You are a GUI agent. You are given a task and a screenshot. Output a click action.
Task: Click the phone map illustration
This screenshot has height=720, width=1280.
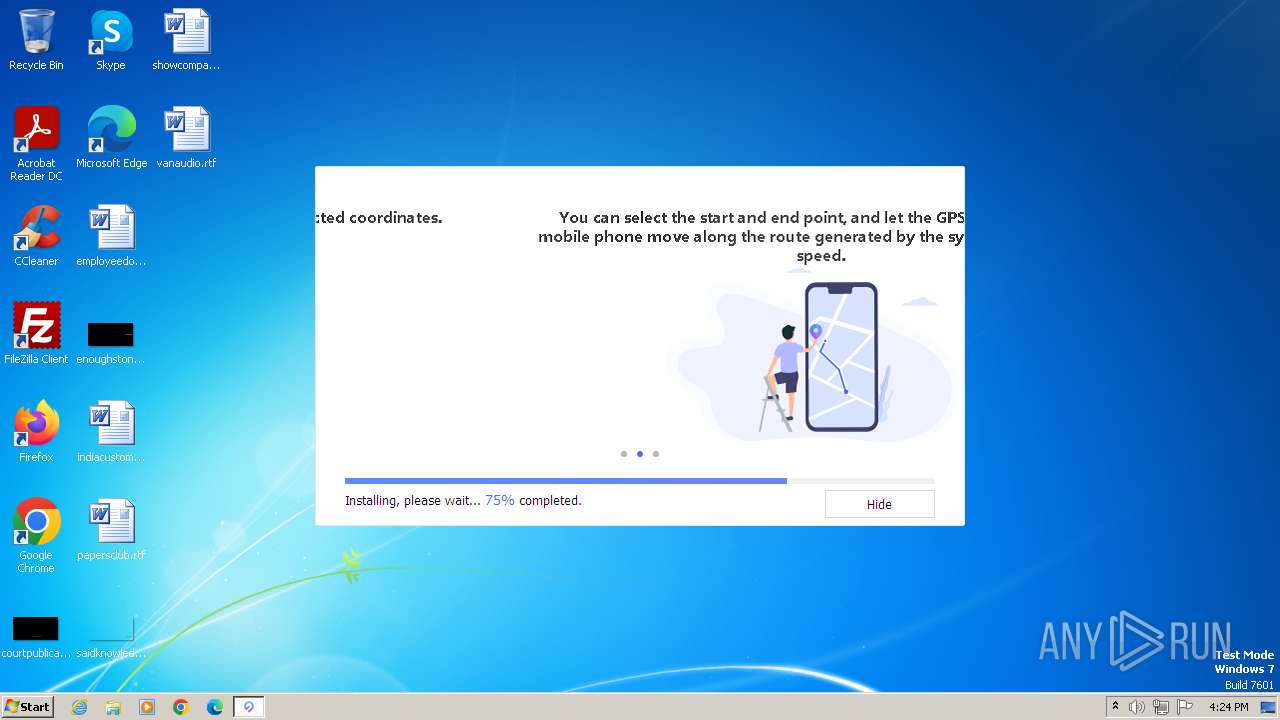pos(841,357)
